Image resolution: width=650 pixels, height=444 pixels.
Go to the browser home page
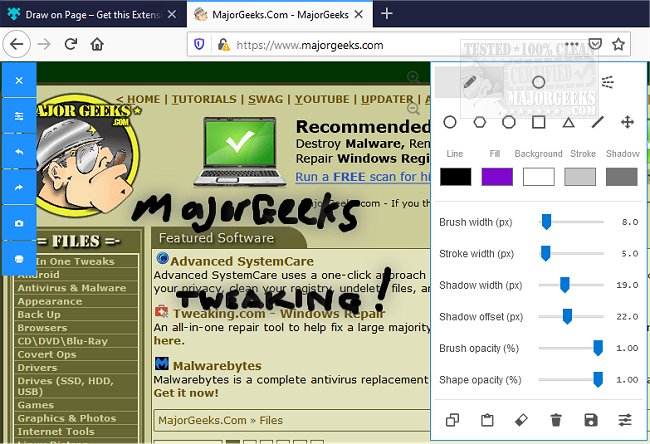[x=97, y=44]
